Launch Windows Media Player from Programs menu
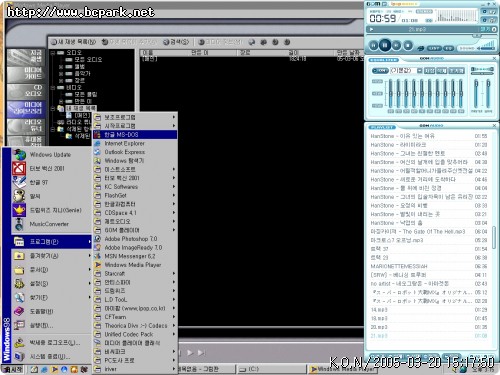The height and width of the screenshot is (375, 500). [135, 265]
